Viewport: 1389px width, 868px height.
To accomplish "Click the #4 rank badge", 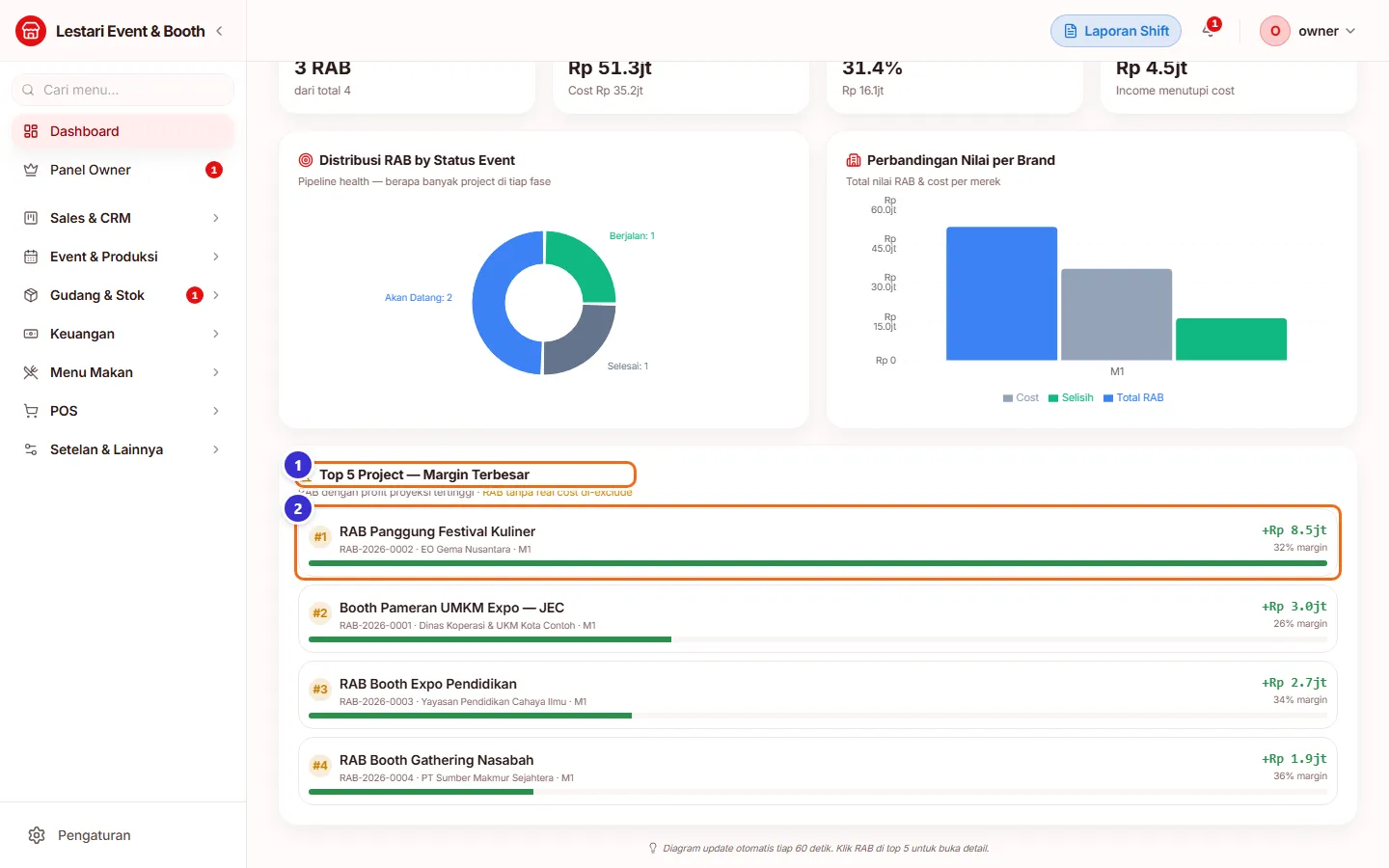I will pyautogui.click(x=320, y=766).
